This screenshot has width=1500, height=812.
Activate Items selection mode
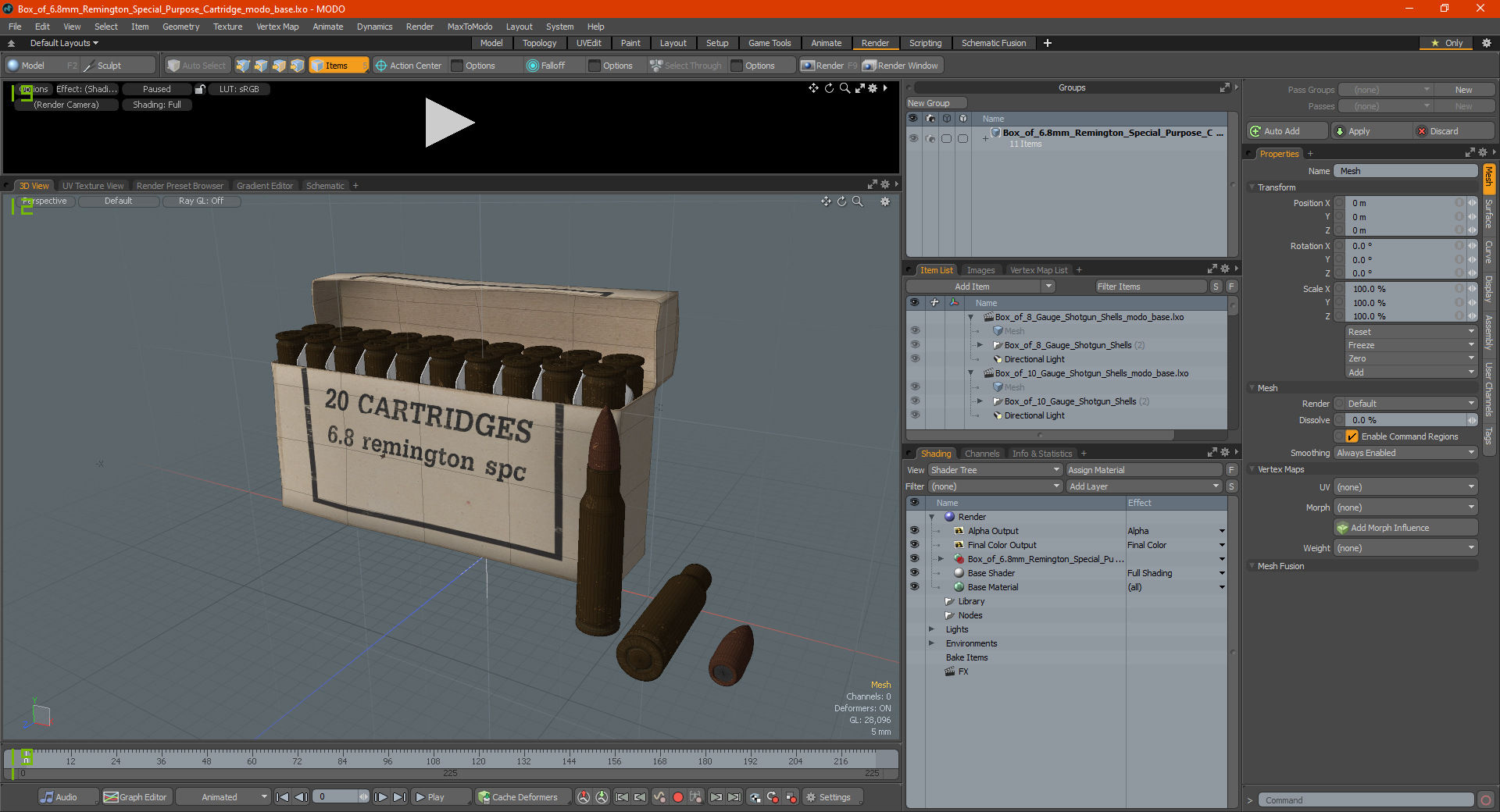(x=337, y=66)
